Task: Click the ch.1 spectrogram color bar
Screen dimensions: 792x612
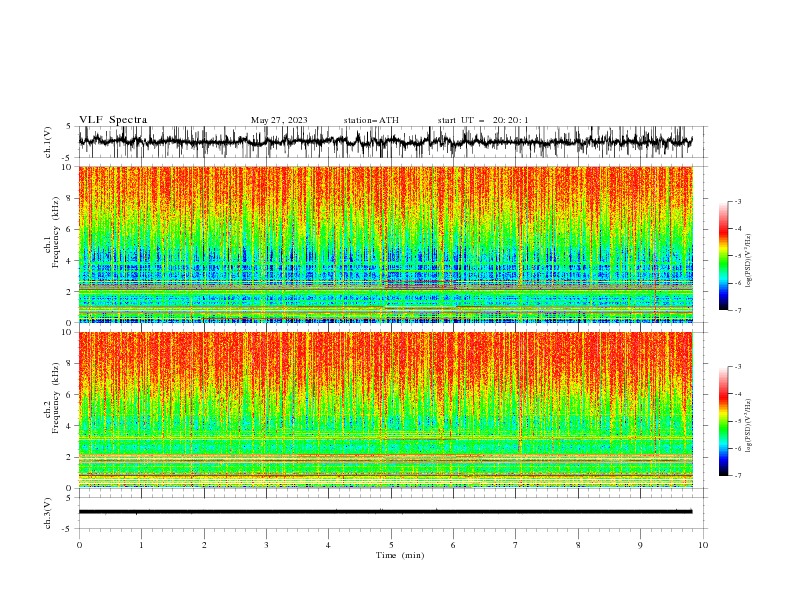Action: 723,256
